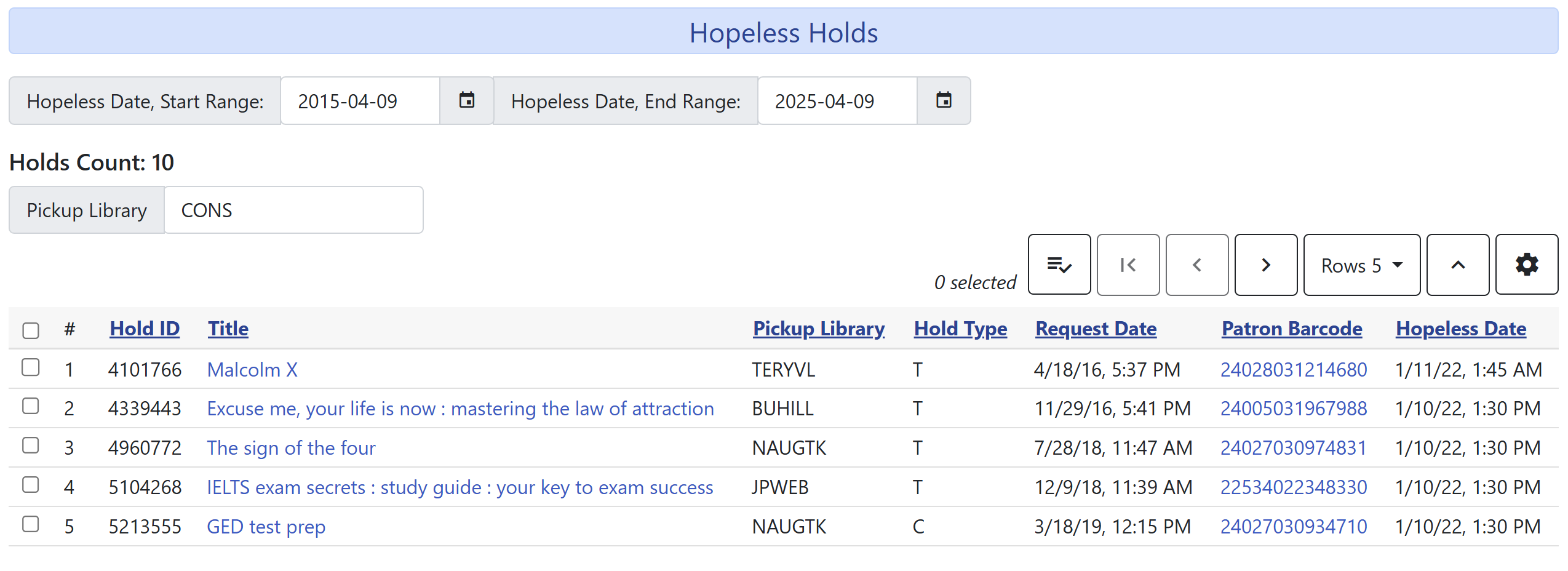Select the GED test prep row checkbox
Viewport: 1568px width, 571px height.
(31, 524)
